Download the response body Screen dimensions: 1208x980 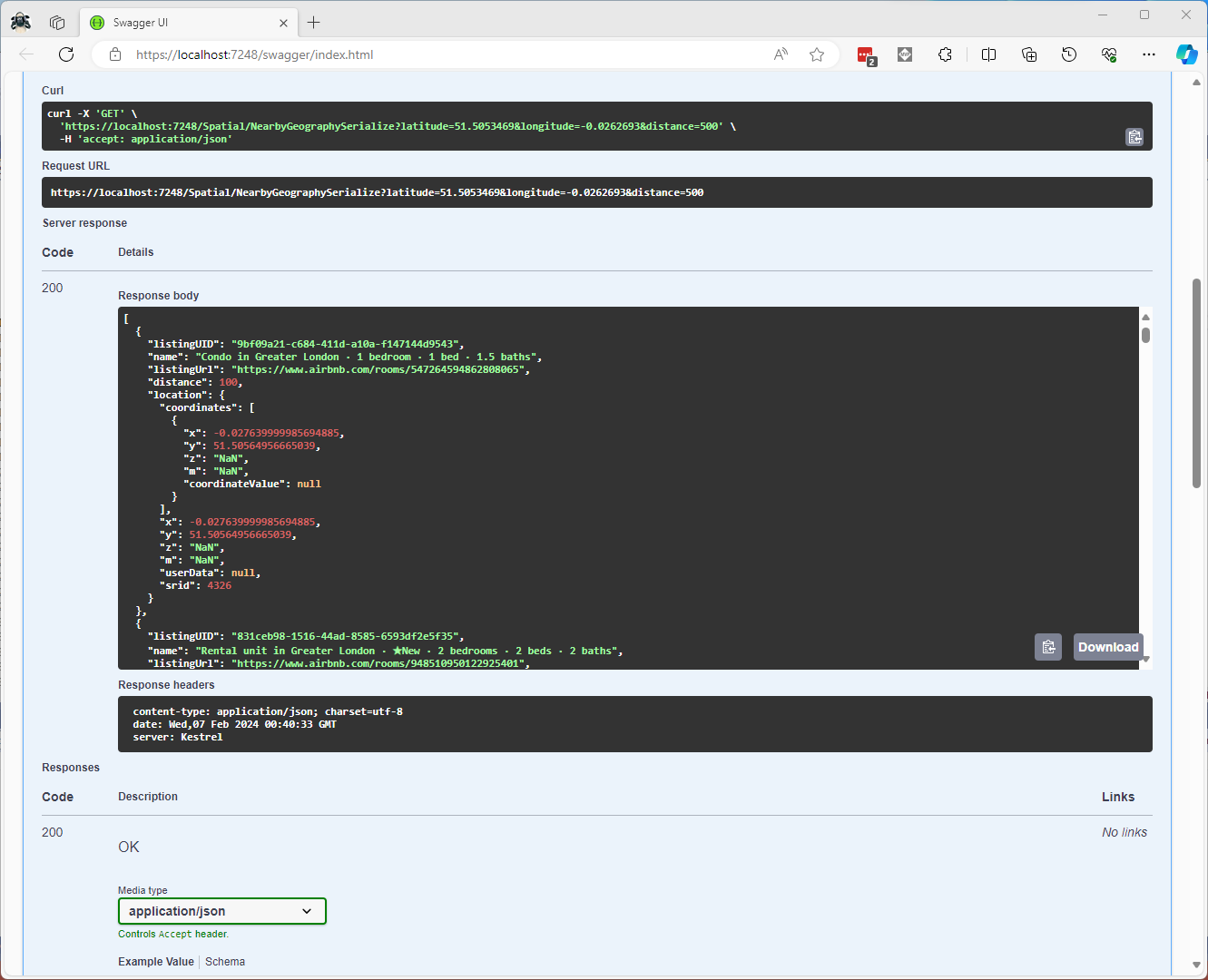1107,647
